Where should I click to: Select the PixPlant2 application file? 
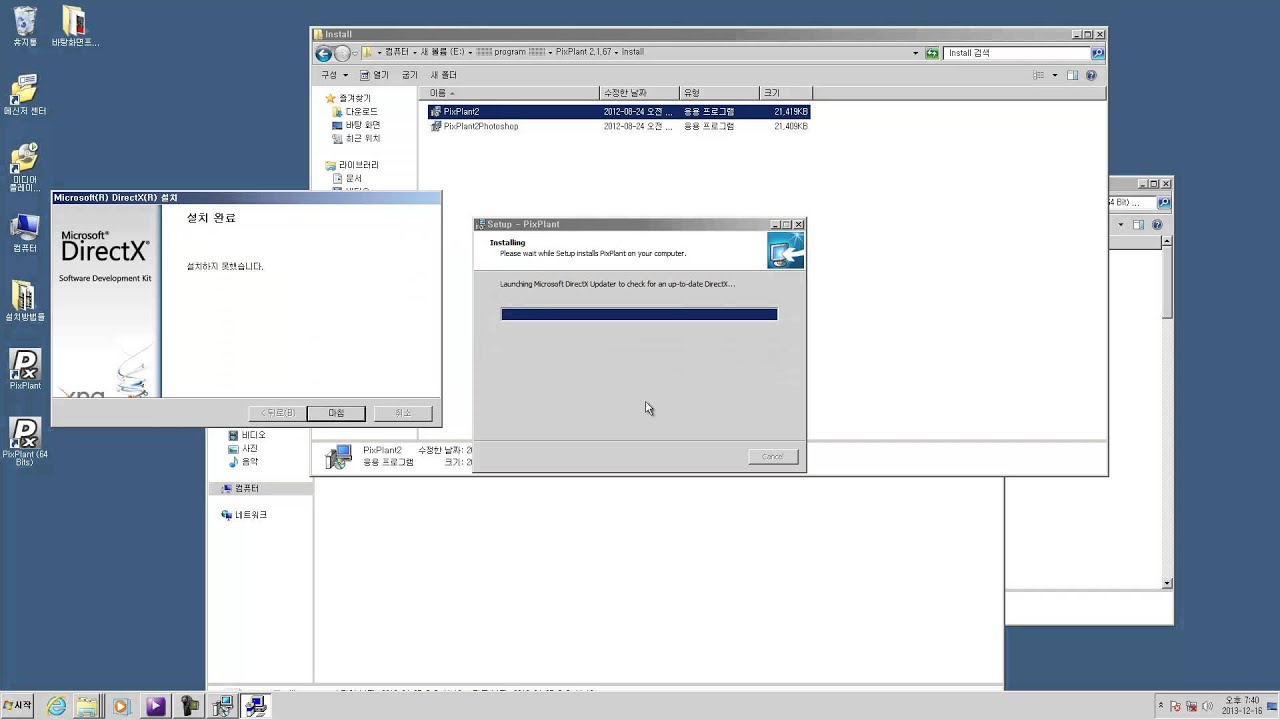pos(619,112)
